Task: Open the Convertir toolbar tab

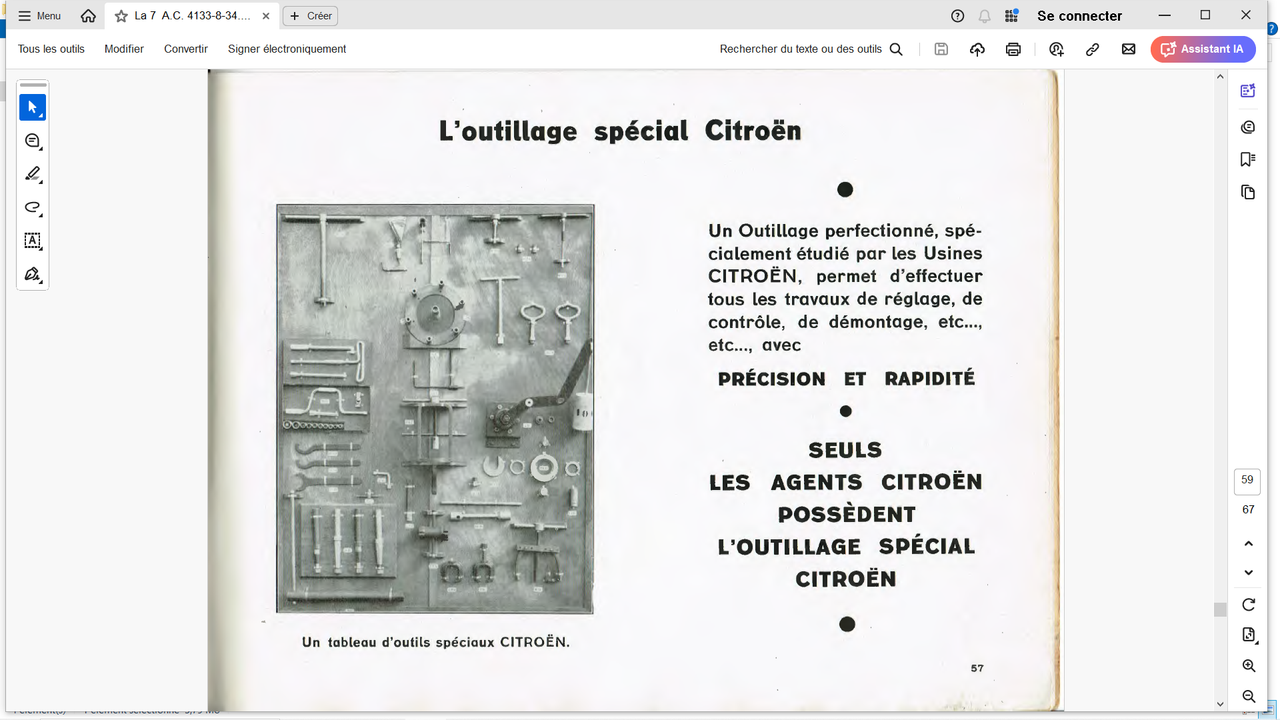Action: (186, 49)
